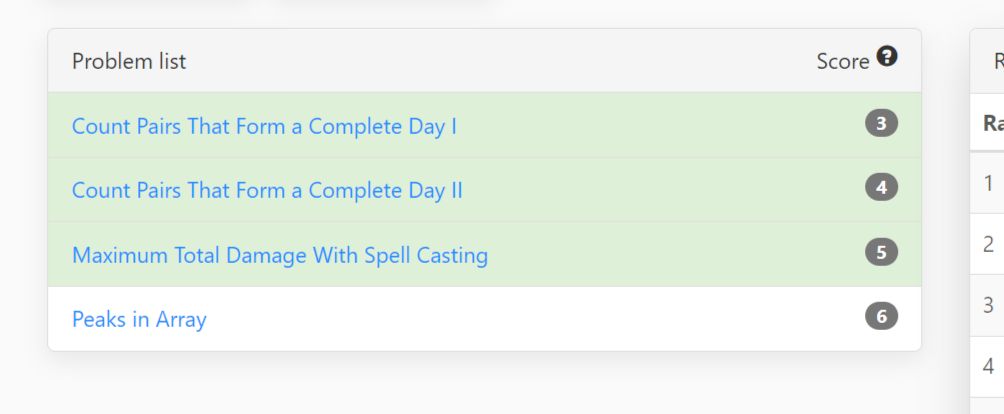Click the Problem list header text
This screenshot has width=1004, height=414.
129,61
